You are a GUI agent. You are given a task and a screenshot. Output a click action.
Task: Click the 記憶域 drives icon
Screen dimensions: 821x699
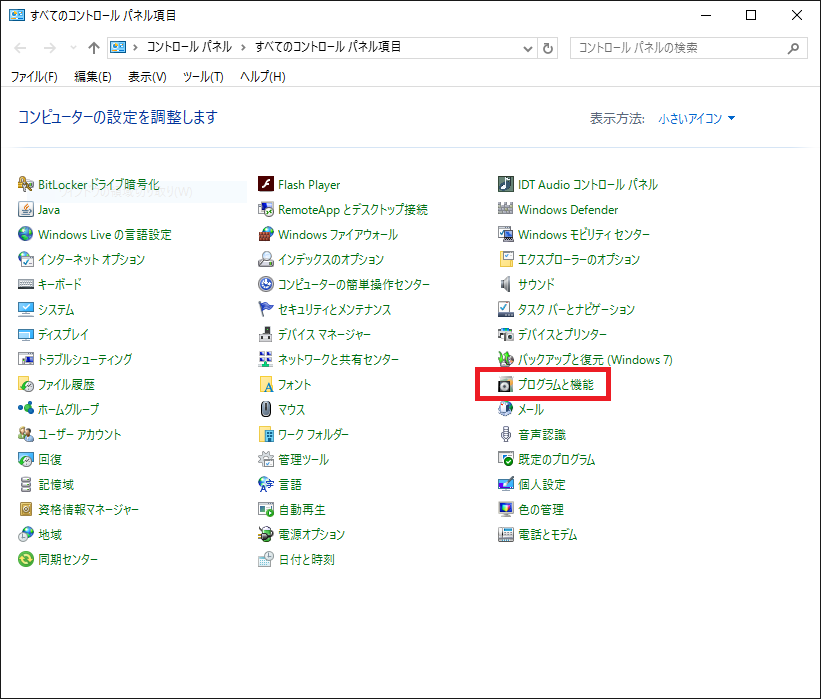(x=26, y=484)
